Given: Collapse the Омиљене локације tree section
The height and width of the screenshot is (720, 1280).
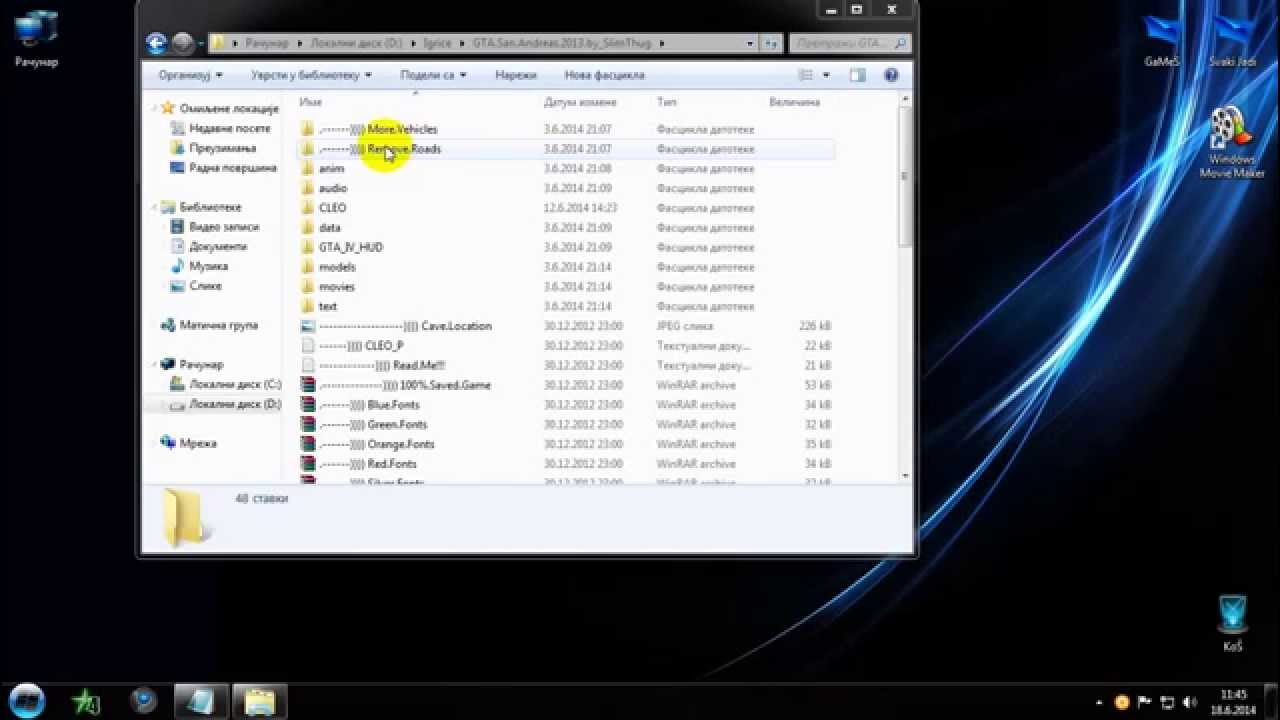Looking at the screenshot, I should (153, 108).
